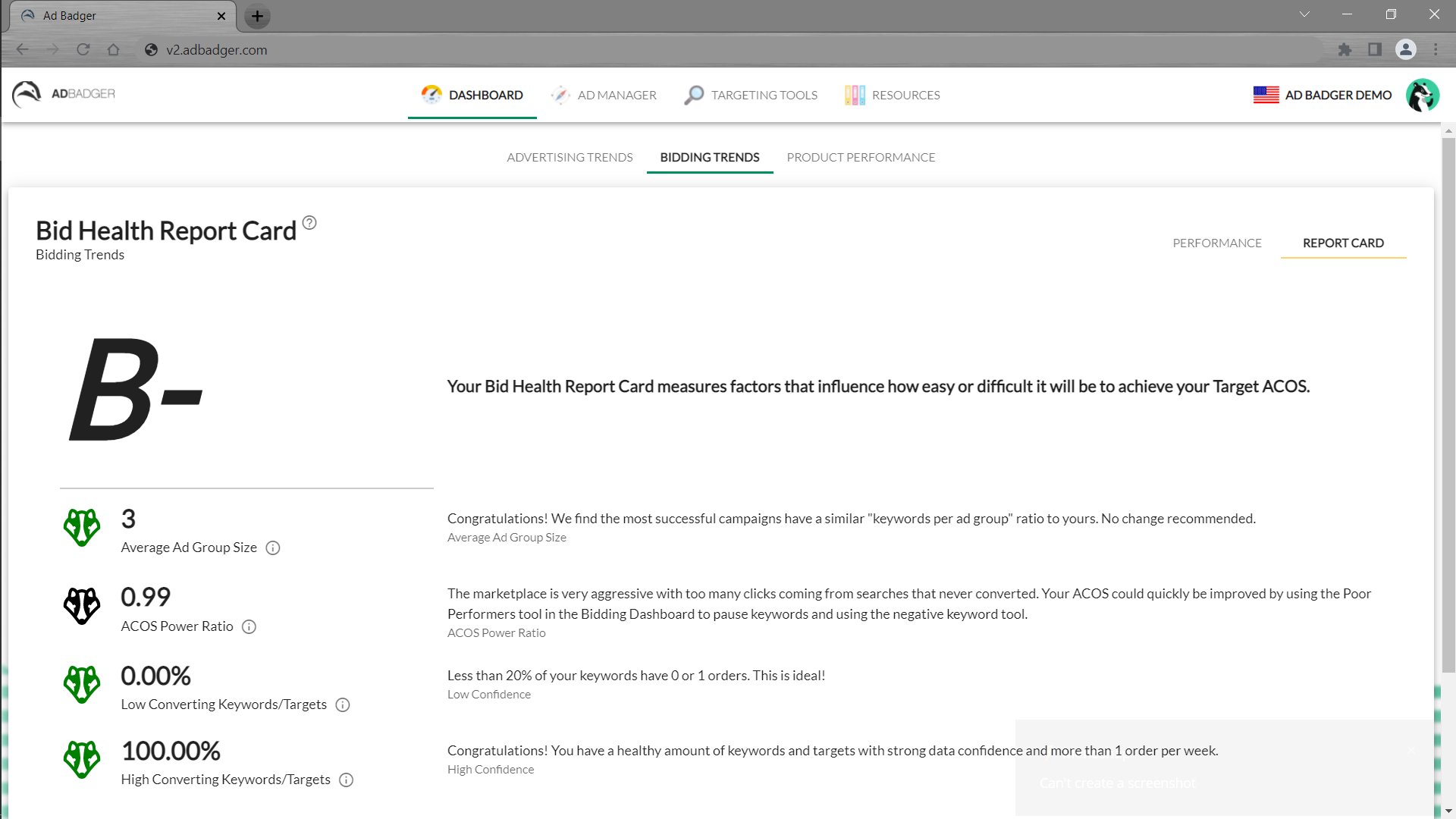This screenshot has height=819, width=1456.
Task: Switch to the Advertising Trends tab
Action: (x=570, y=157)
